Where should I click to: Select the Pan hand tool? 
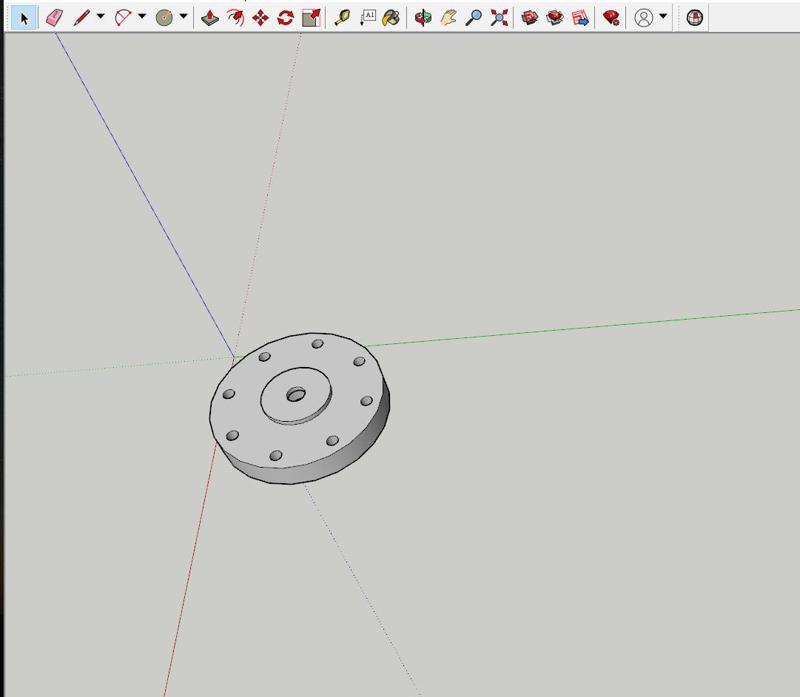(448, 18)
